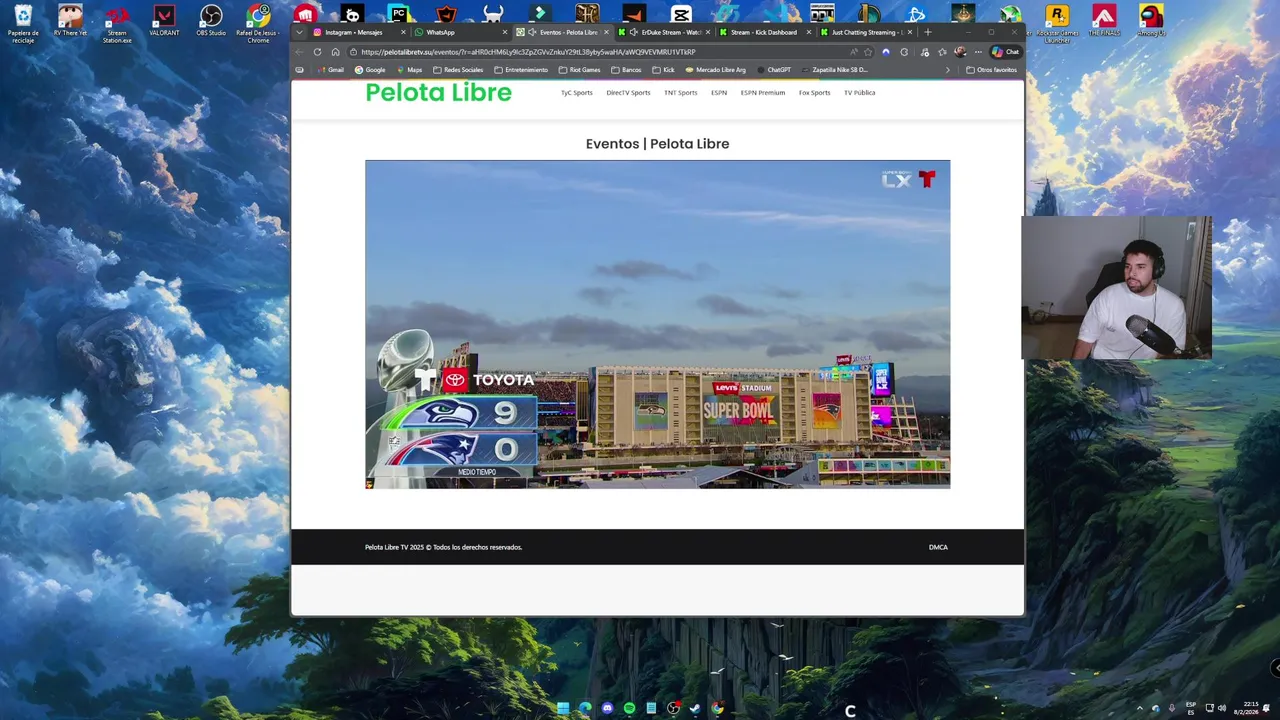1280x720 pixels.
Task: Open the Windows Start menu
Action: (x=563, y=708)
